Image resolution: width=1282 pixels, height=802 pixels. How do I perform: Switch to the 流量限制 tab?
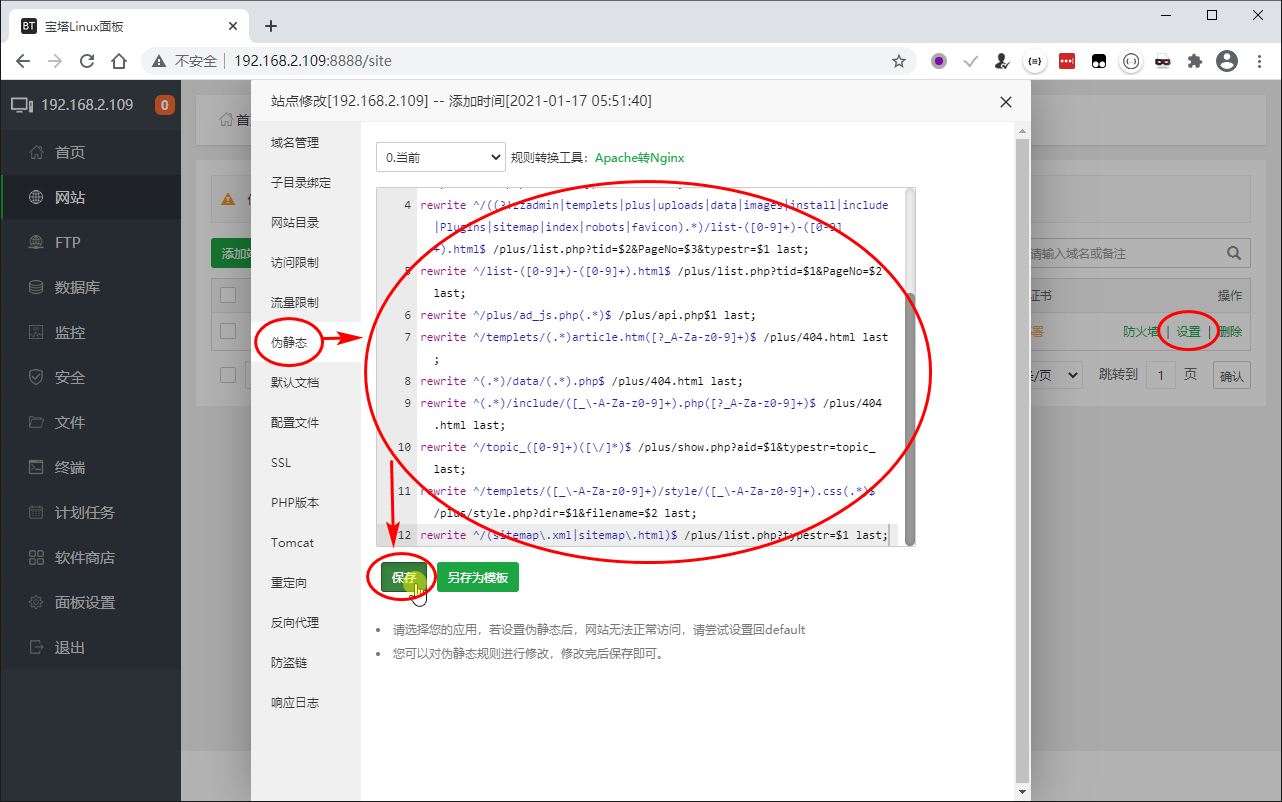point(306,303)
